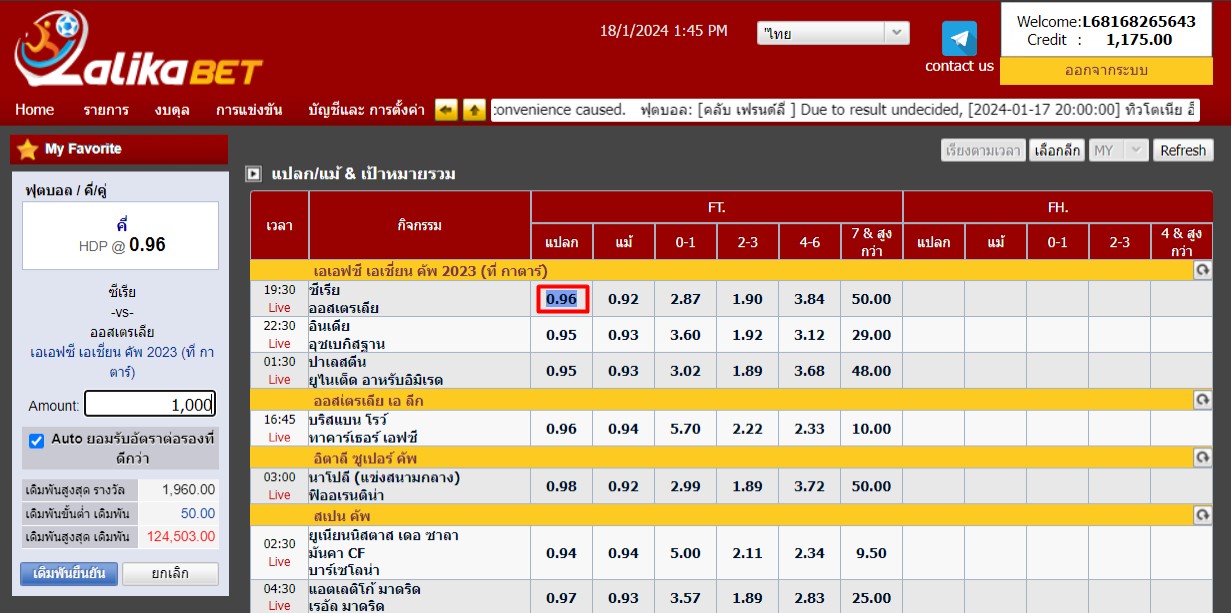
Task: Click refresh icon on the Italy Super Cup row
Action: (x=1202, y=458)
